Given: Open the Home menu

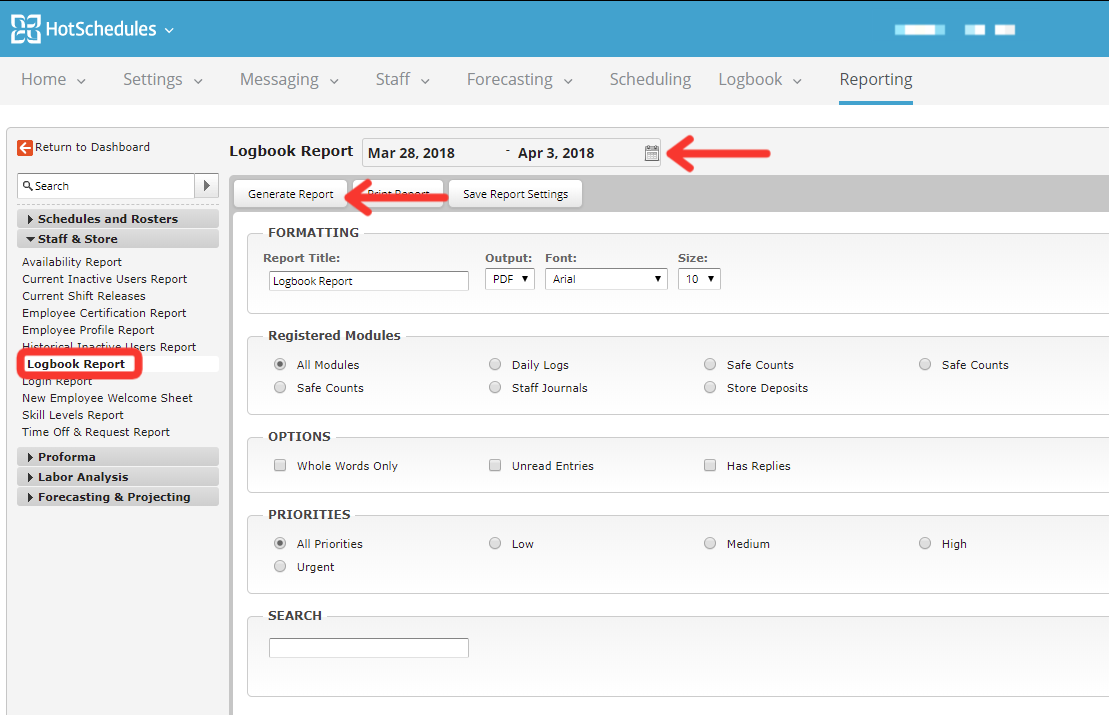Looking at the screenshot, I should pos(53,80).
